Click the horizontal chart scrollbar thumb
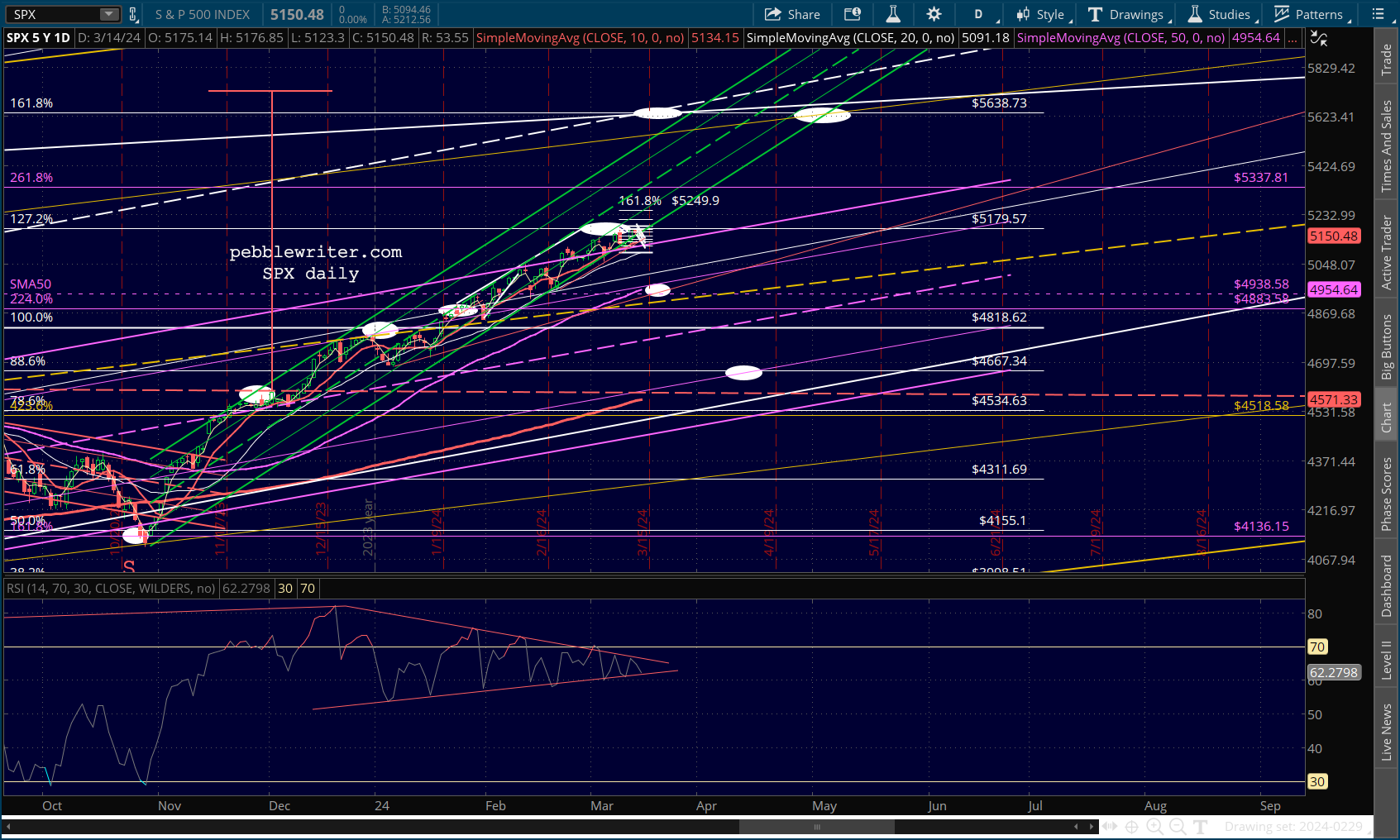Viewport: 1400px width, 840px height. click(816, 827)
